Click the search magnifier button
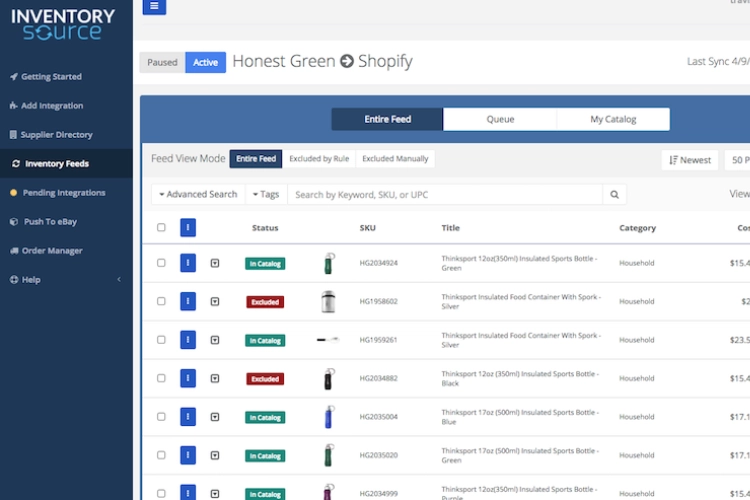 (614, 195)
